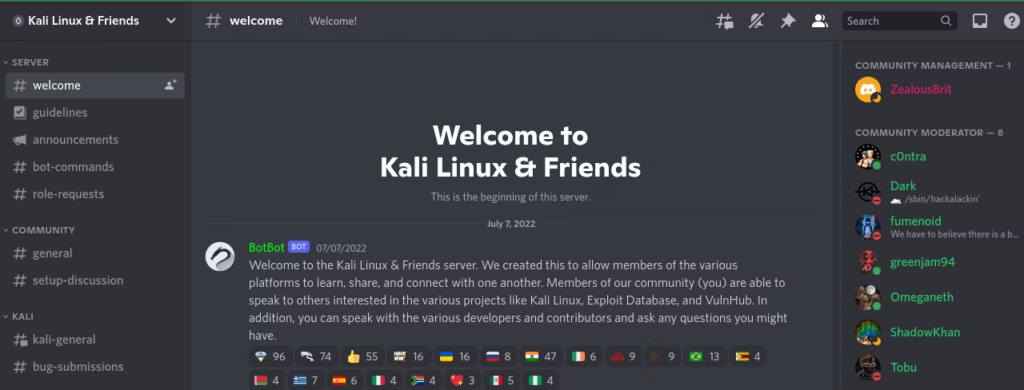Open the Help question mark icon

(1011, 21)
